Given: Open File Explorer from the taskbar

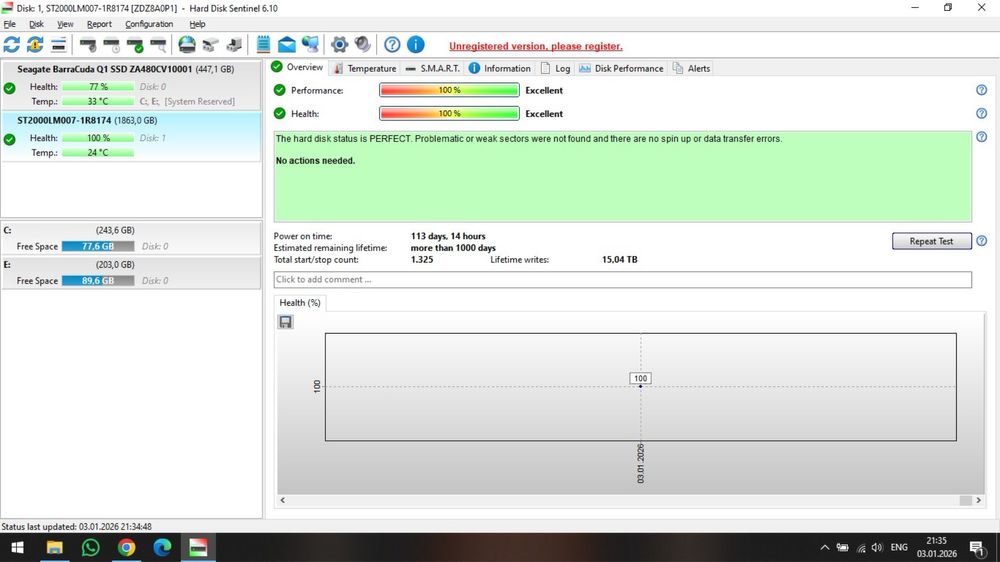Looking at the screenshot, I should coord(54,547).
